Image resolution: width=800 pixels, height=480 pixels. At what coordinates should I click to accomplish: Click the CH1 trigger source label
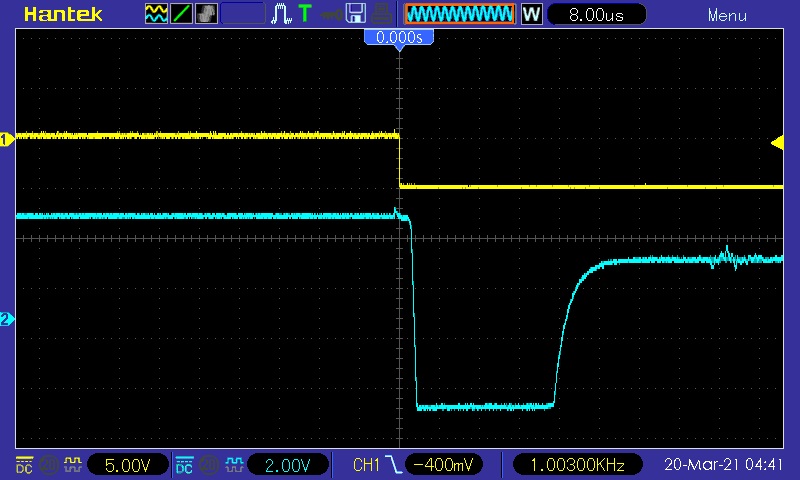tap(366, 465)
